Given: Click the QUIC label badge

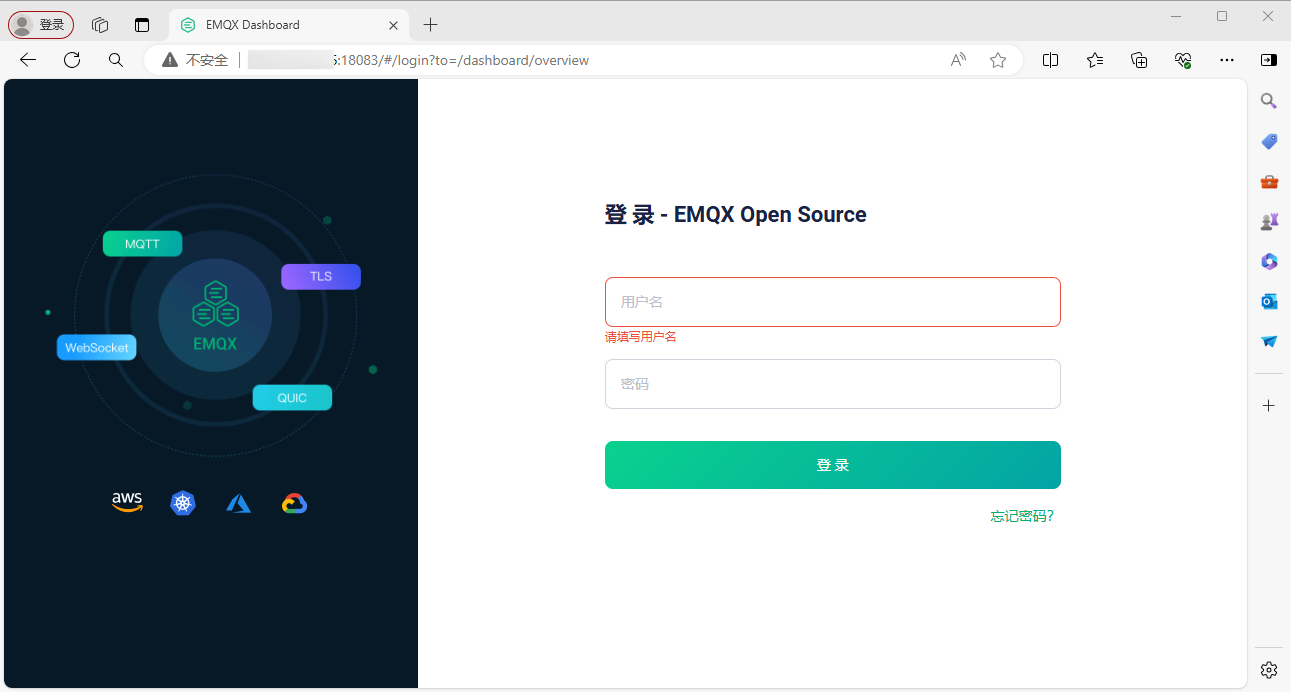Looking at the screenshot, I should click(x=292, y=398).
